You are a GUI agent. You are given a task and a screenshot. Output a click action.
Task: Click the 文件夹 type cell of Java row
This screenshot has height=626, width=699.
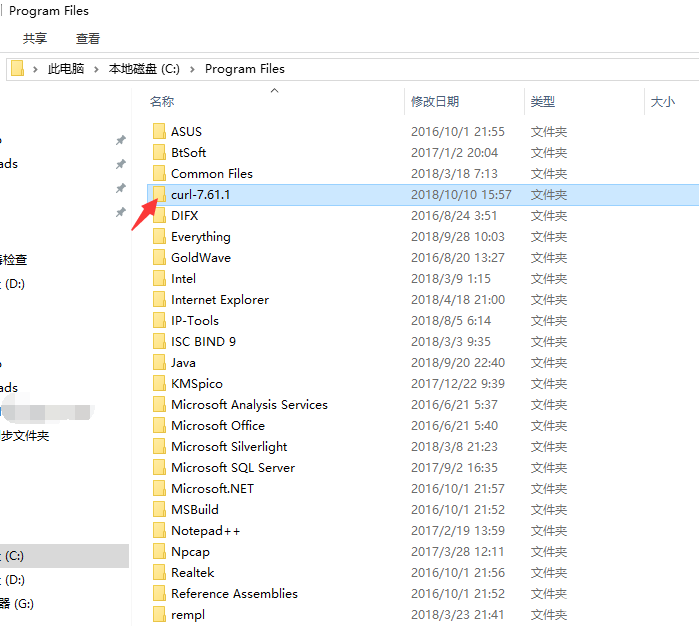tap(549, 362)
